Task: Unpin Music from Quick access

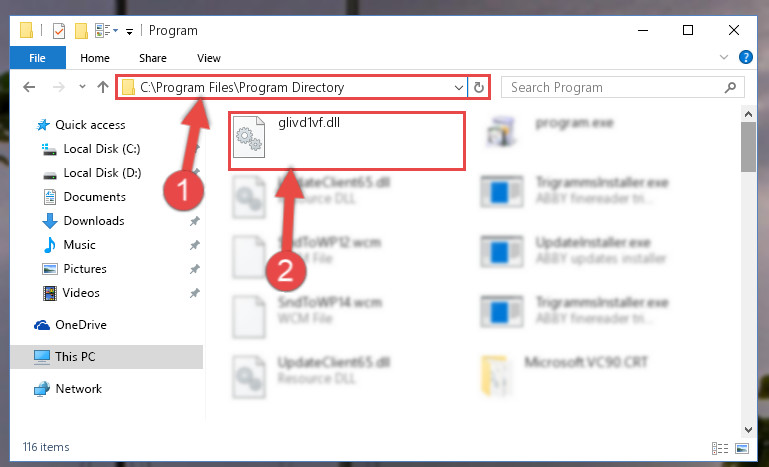Action: tap(195, 245)
